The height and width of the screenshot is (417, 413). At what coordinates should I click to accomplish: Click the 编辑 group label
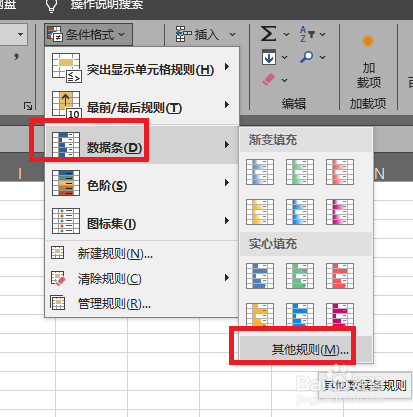pyautogui.click(x=294, y=104)
